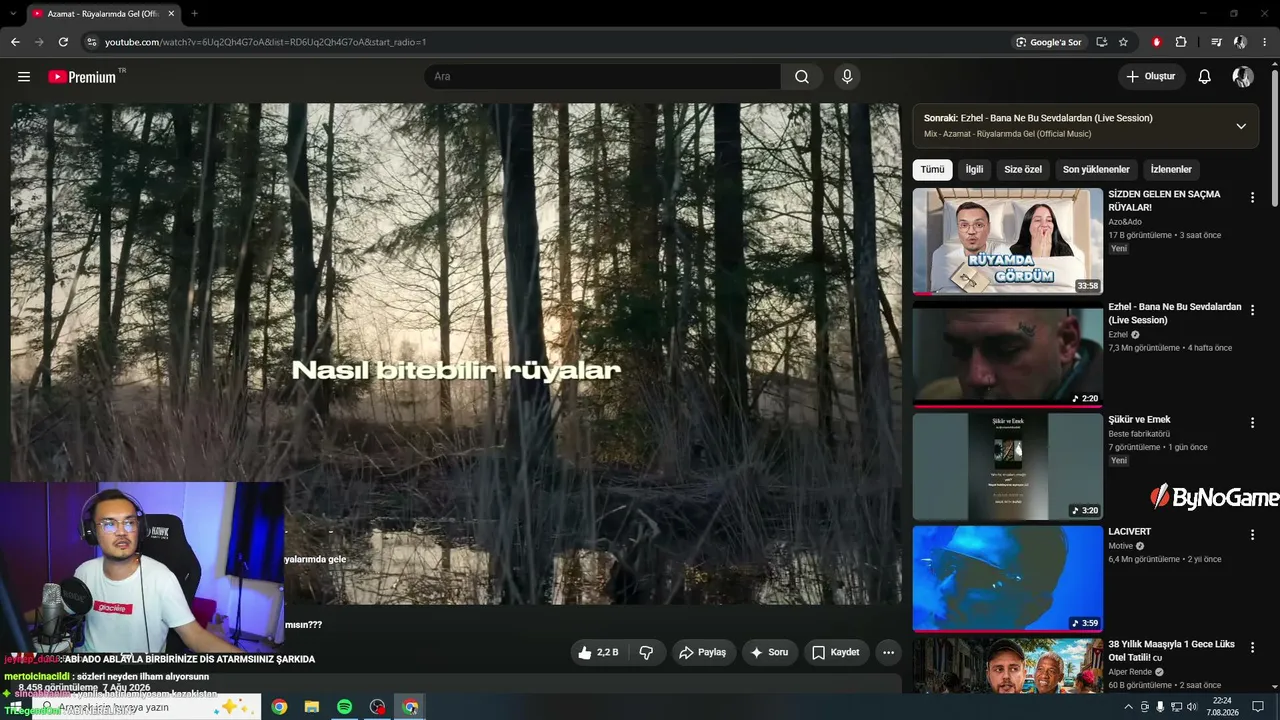
Task: Open video titled LACIVERT
Action: pos(1130,532)
